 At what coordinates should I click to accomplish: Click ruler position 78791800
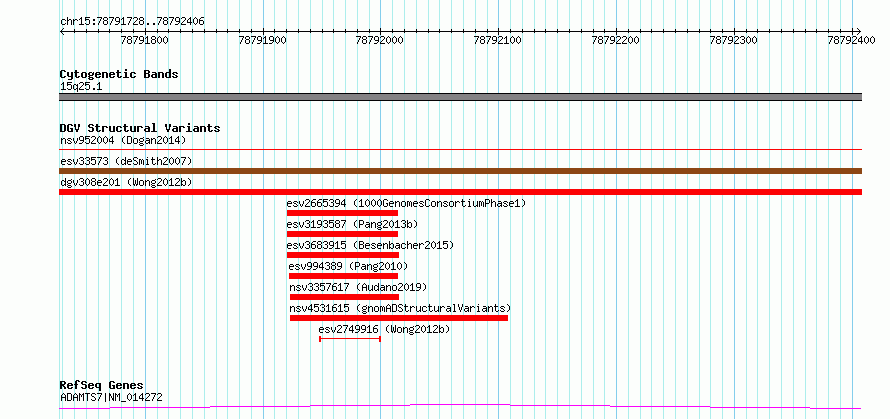click(x=145, y=40)
